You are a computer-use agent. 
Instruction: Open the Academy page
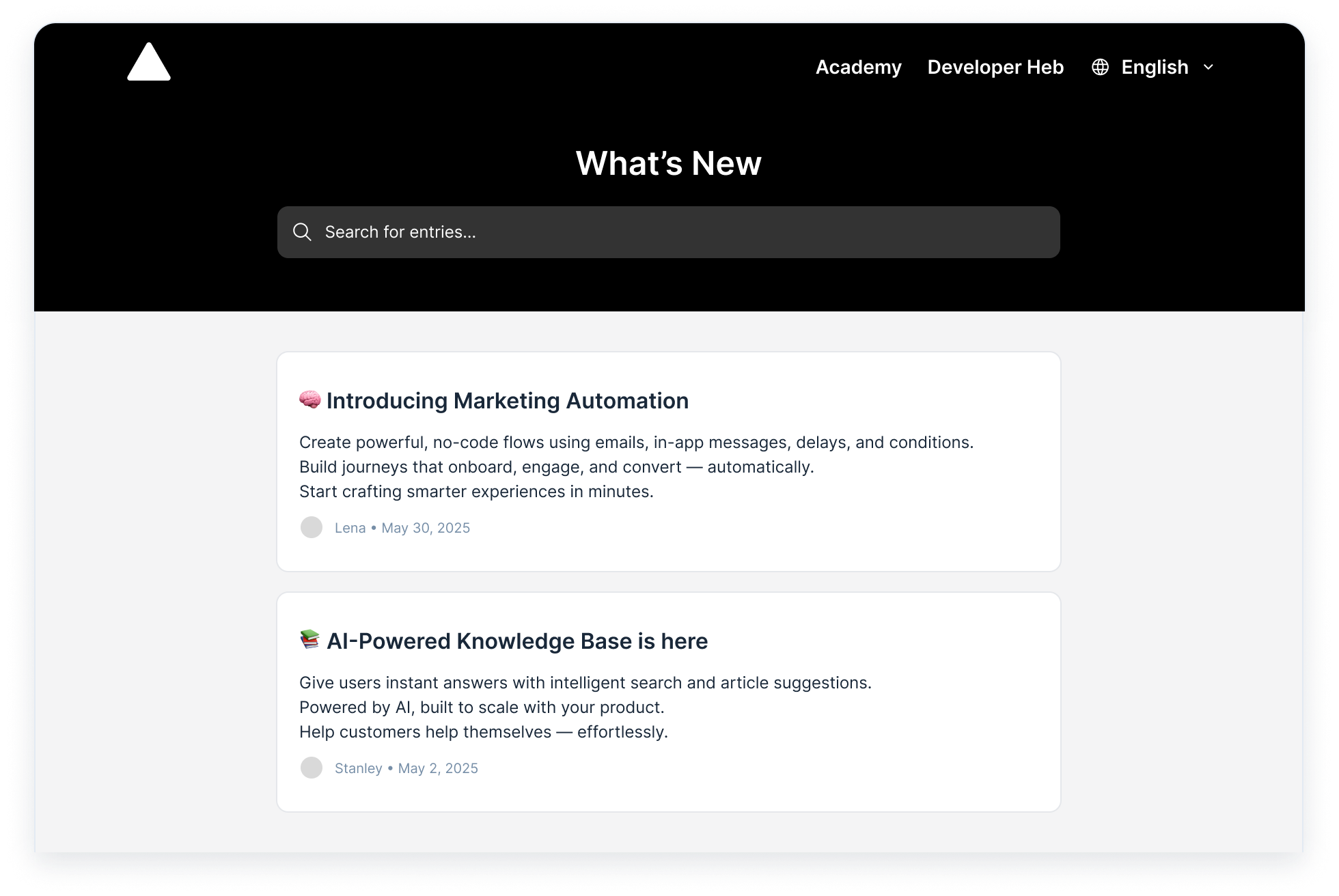(858, 67)
